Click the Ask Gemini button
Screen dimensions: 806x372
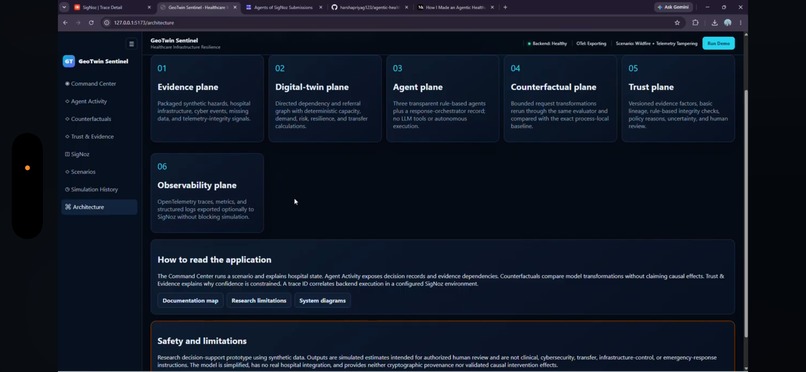(x=674, y=7)
